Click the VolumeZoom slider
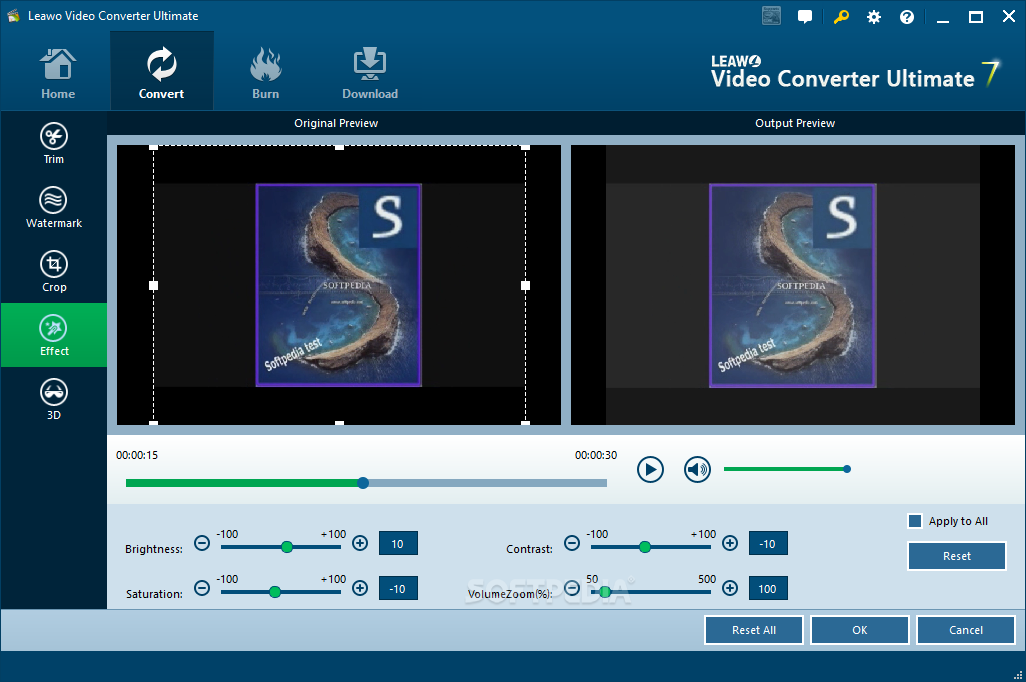 coord(650,592)
